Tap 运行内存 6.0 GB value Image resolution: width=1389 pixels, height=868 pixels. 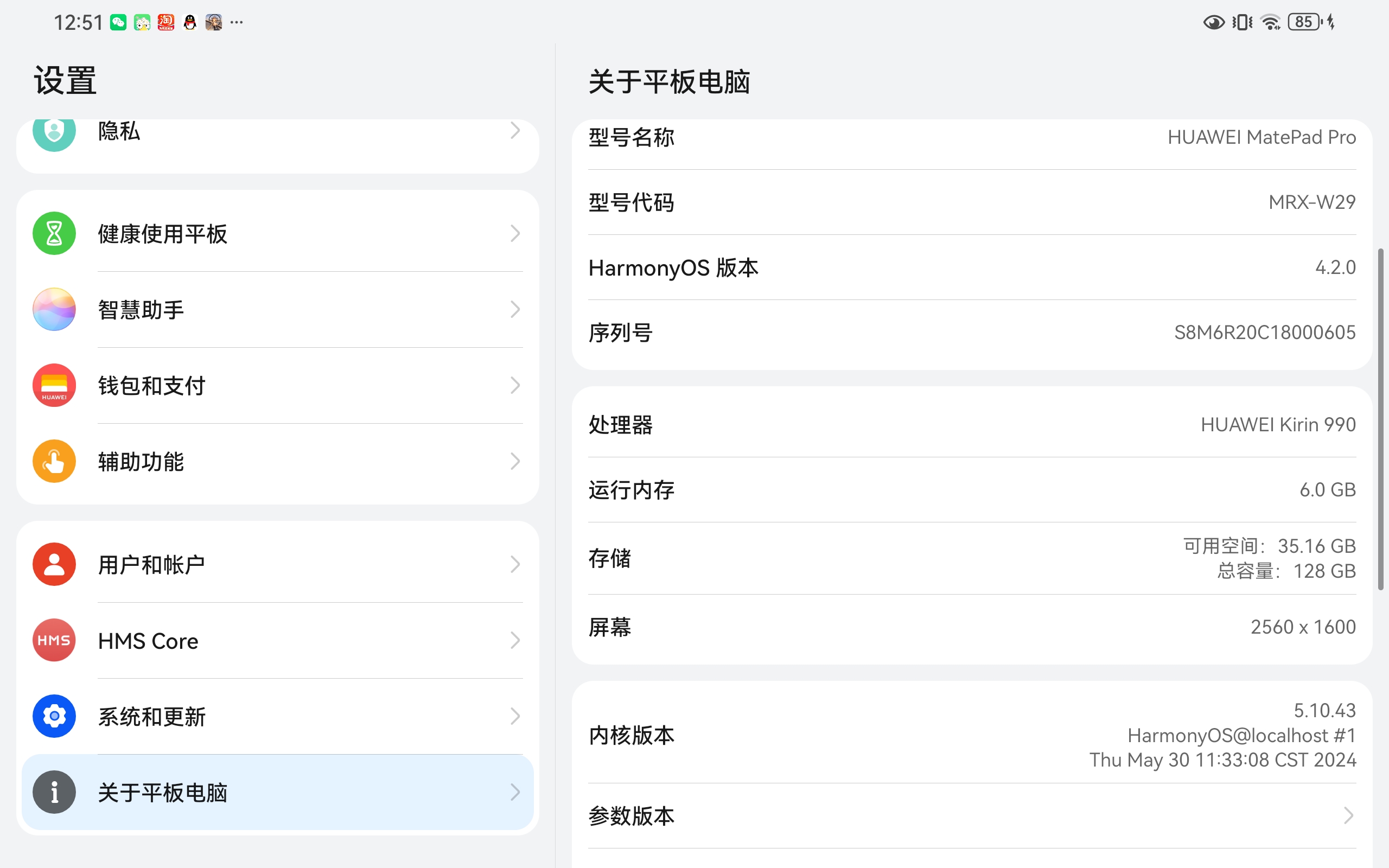pos(1328,490)
